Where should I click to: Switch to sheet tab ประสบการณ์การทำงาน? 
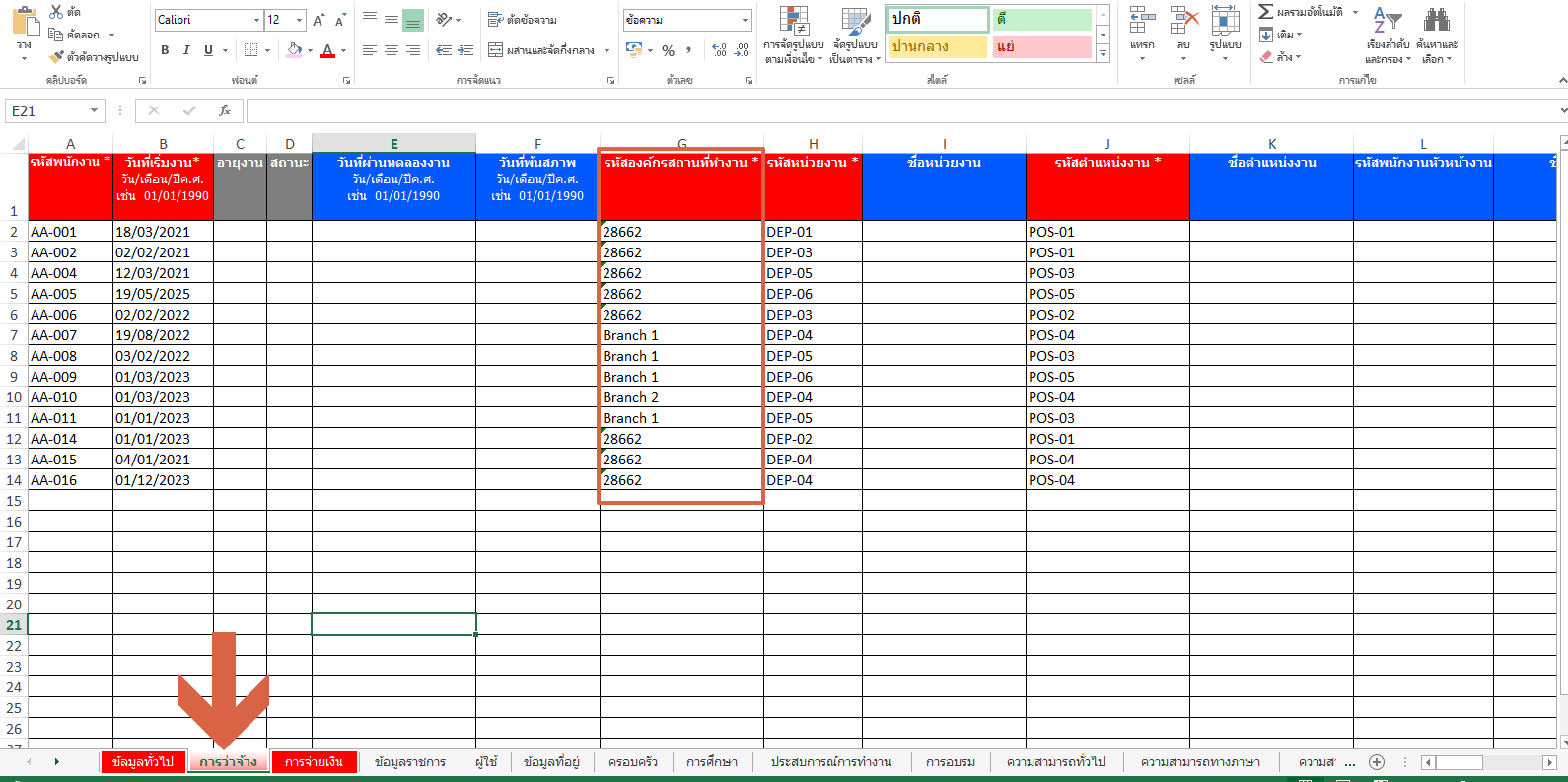click(831, 762)
